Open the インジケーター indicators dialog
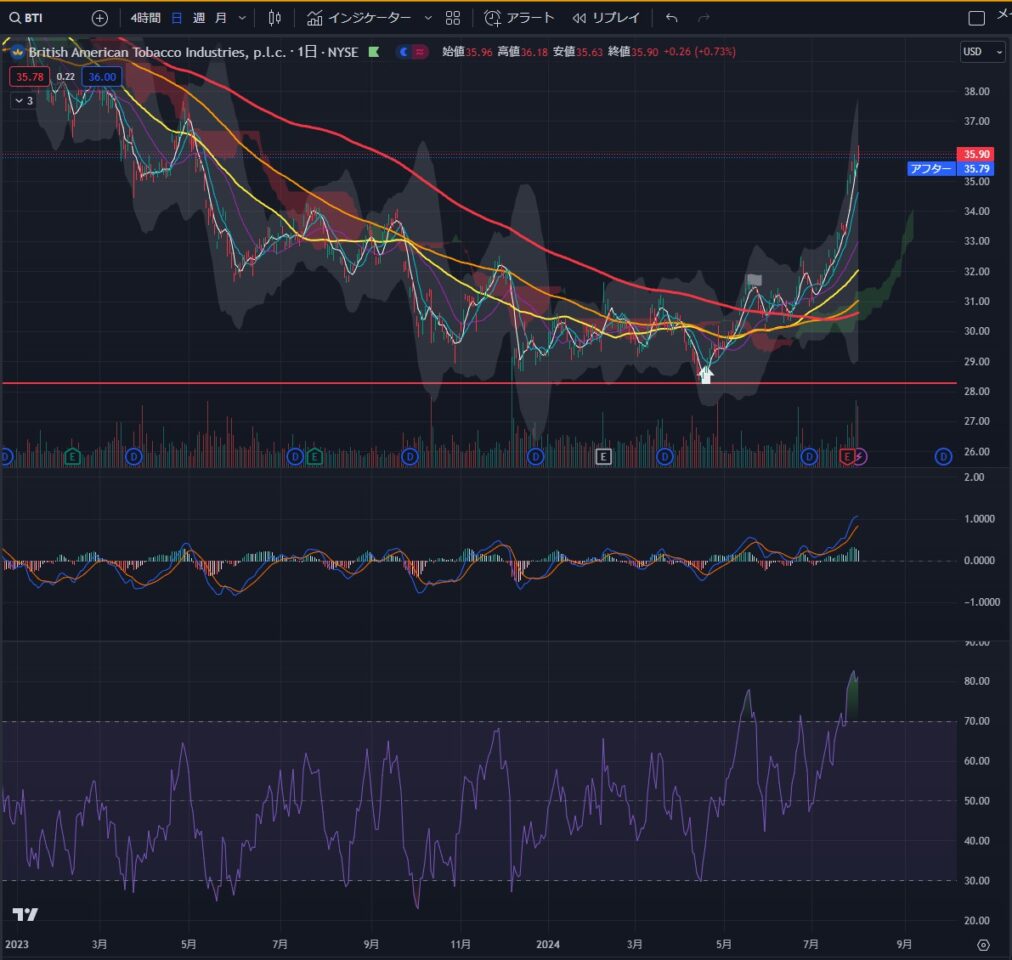This screenshot has width=1012, height=960. (359, 18)
